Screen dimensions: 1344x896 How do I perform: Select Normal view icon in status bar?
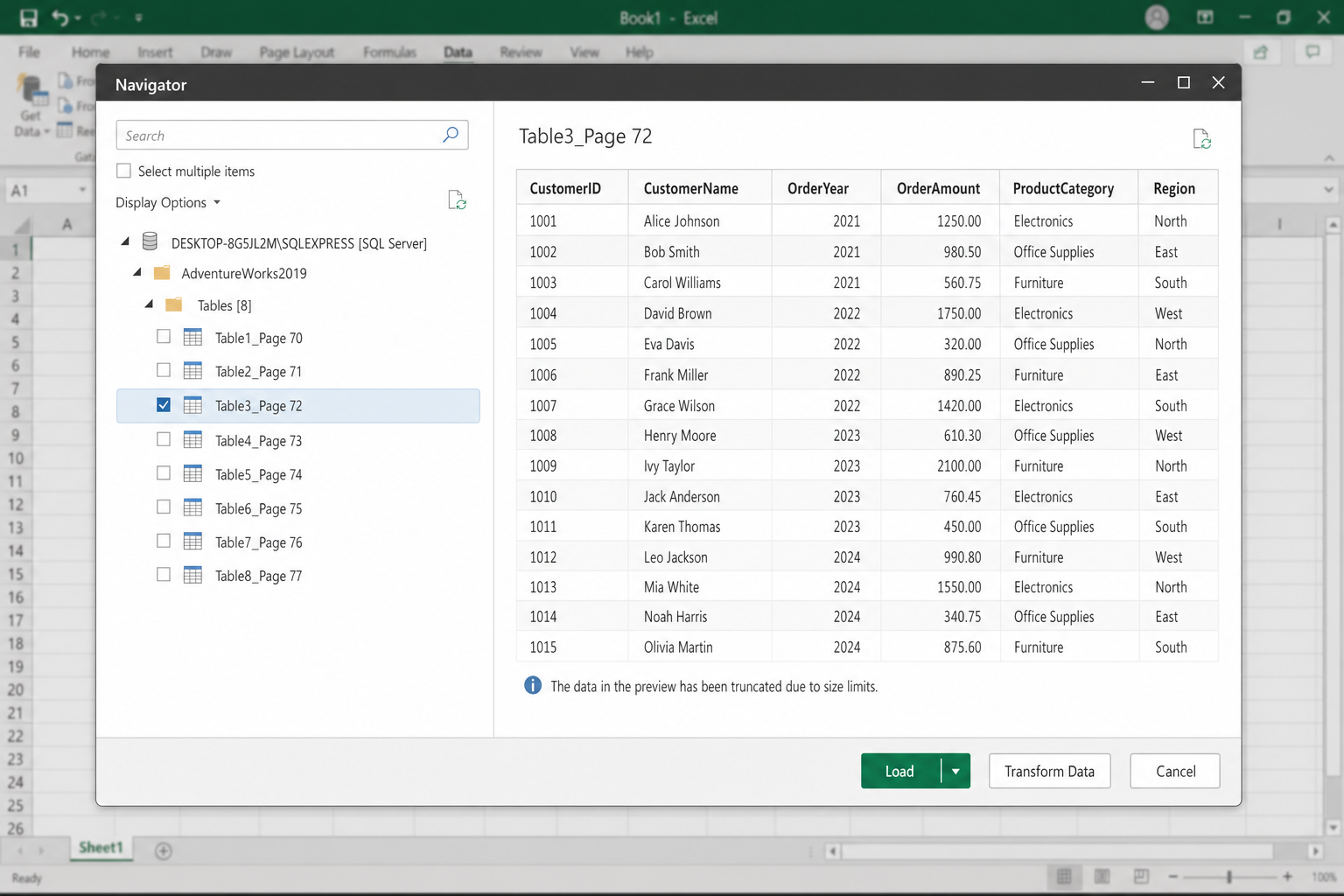(x=1064, y=876)
